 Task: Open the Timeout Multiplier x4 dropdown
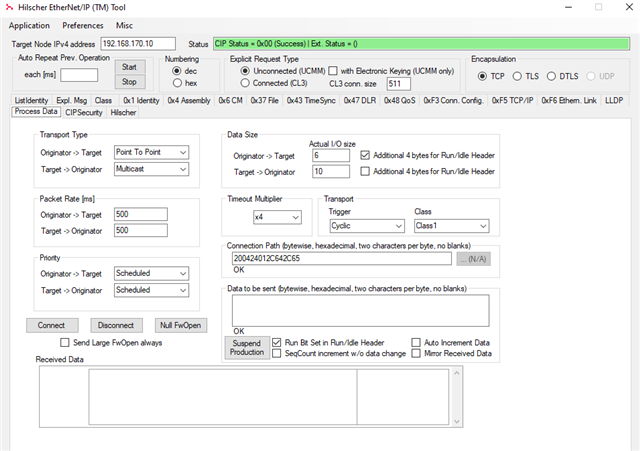click(277, 218)
